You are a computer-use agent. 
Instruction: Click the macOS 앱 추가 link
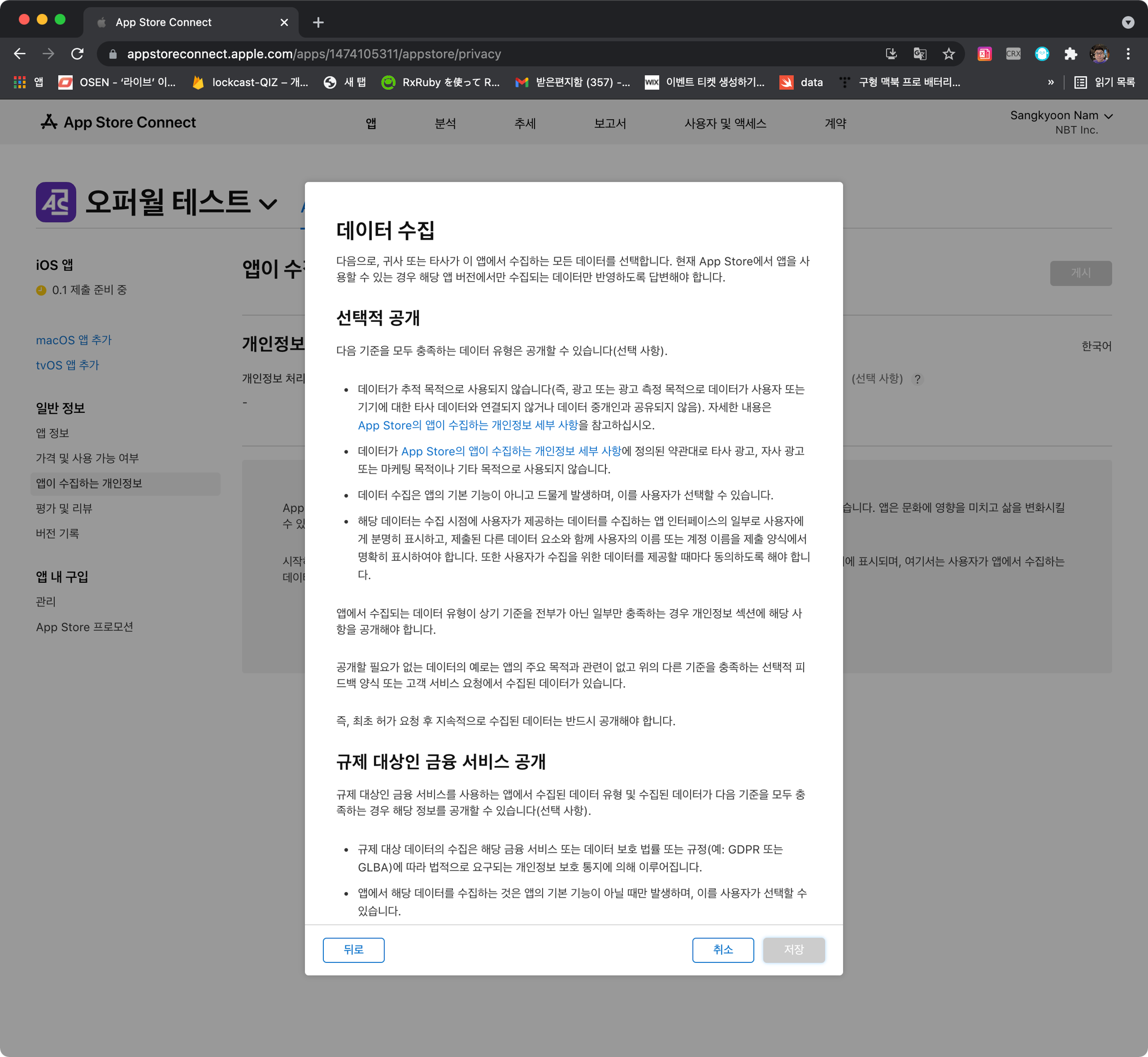point(74,340)
